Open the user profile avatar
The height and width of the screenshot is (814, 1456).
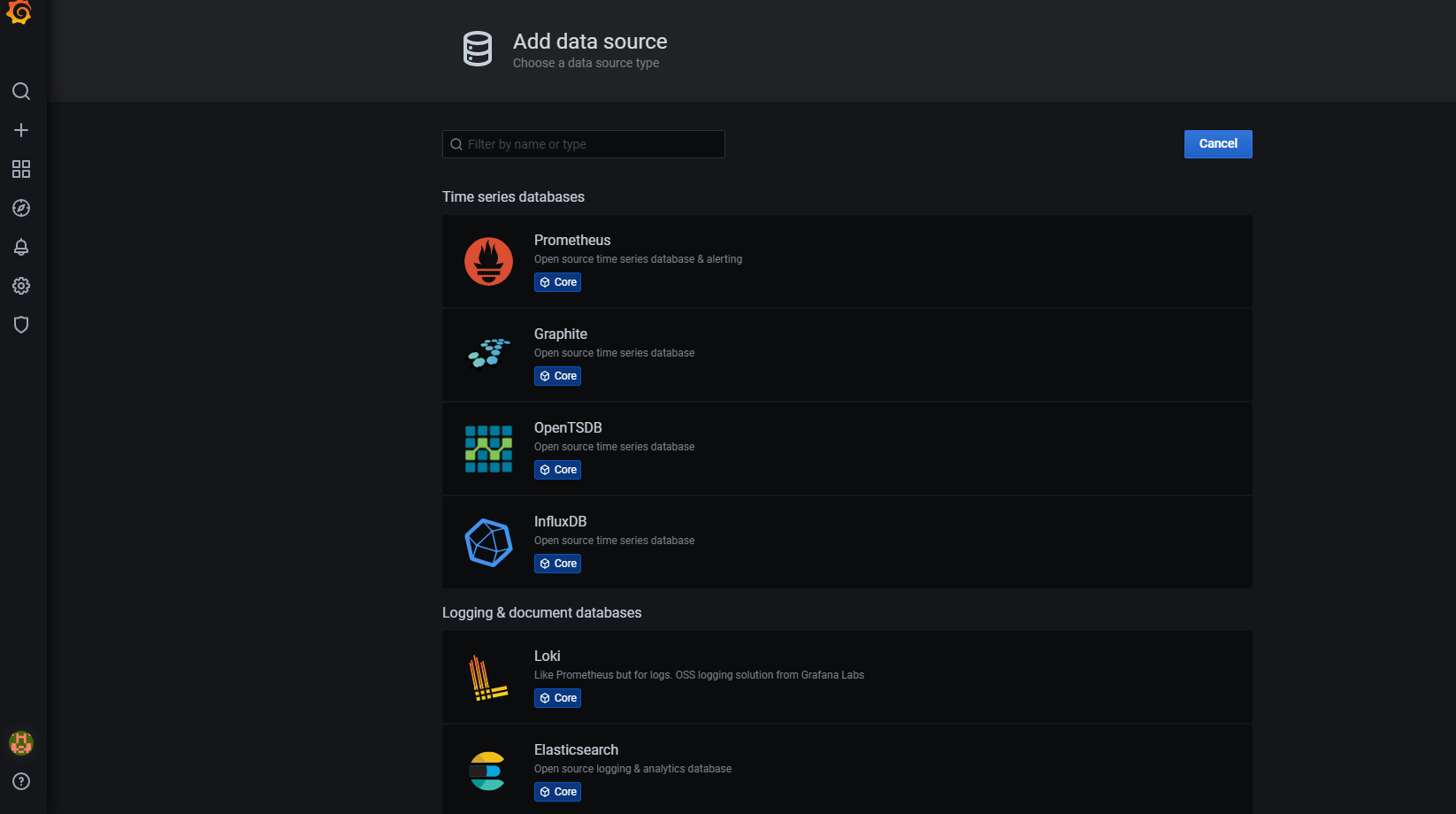[x=21, y=743]
